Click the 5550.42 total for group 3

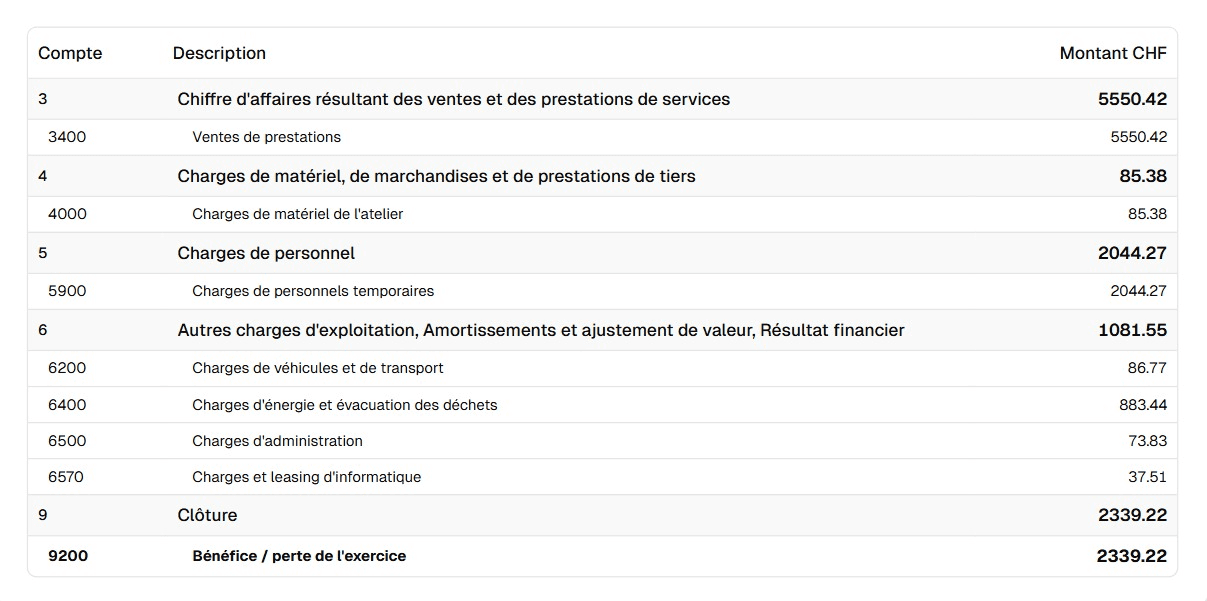coord(1131,99)
